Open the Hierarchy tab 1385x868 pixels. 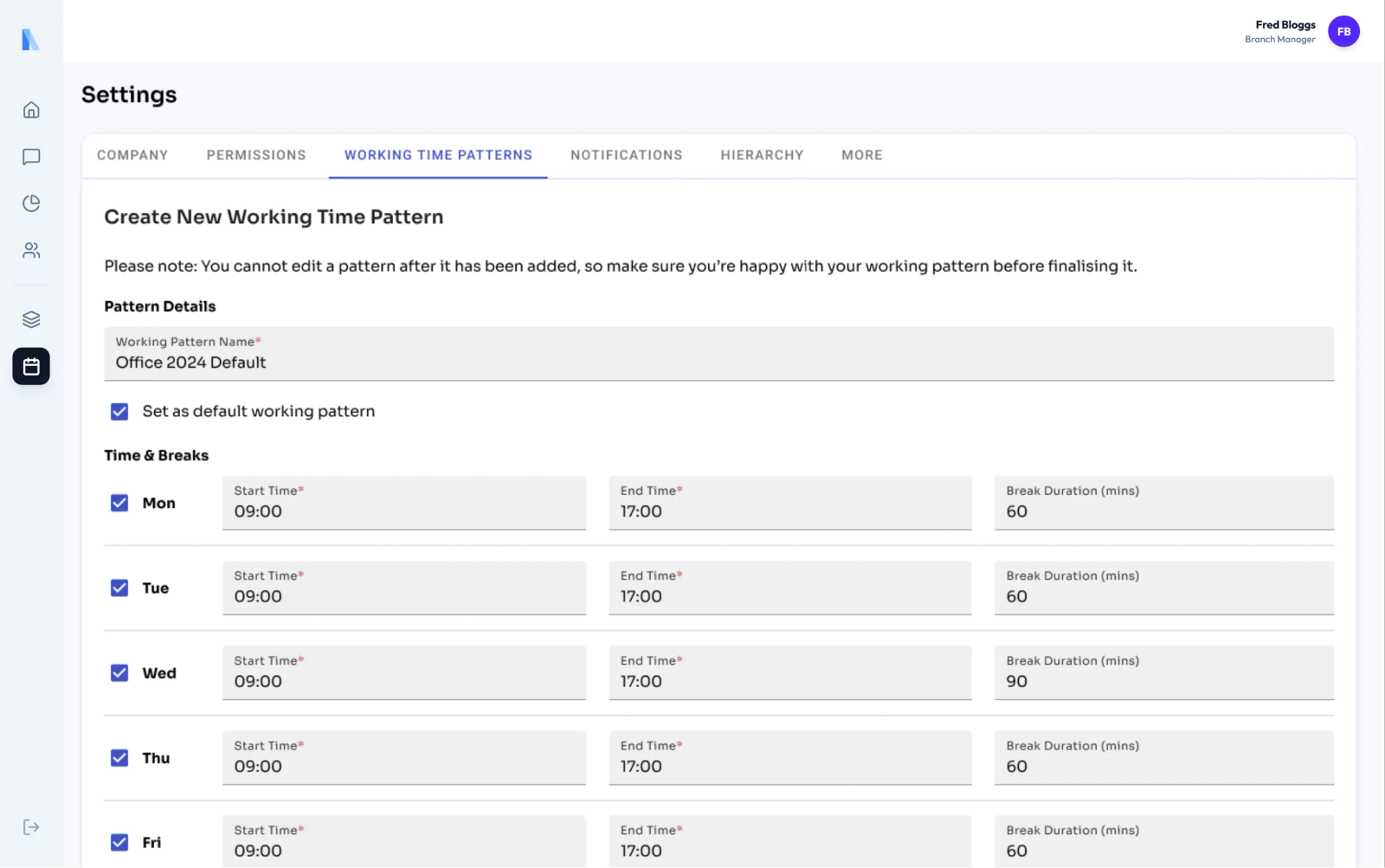tap(762, 155)
